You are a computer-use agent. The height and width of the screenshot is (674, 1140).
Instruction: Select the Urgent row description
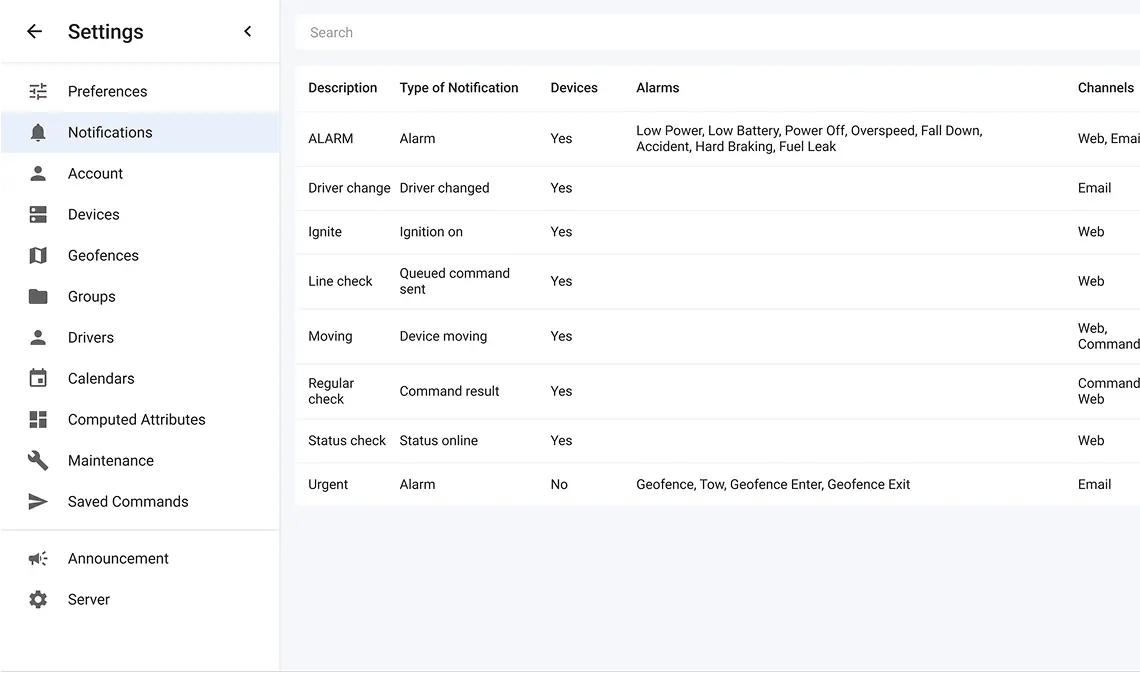(x=328, y=484)
